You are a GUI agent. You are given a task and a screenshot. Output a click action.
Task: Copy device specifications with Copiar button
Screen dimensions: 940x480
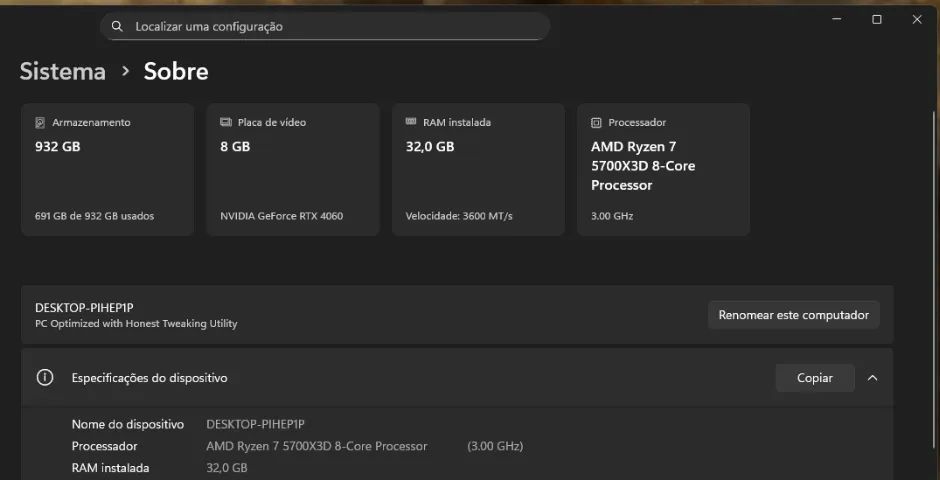815,378
